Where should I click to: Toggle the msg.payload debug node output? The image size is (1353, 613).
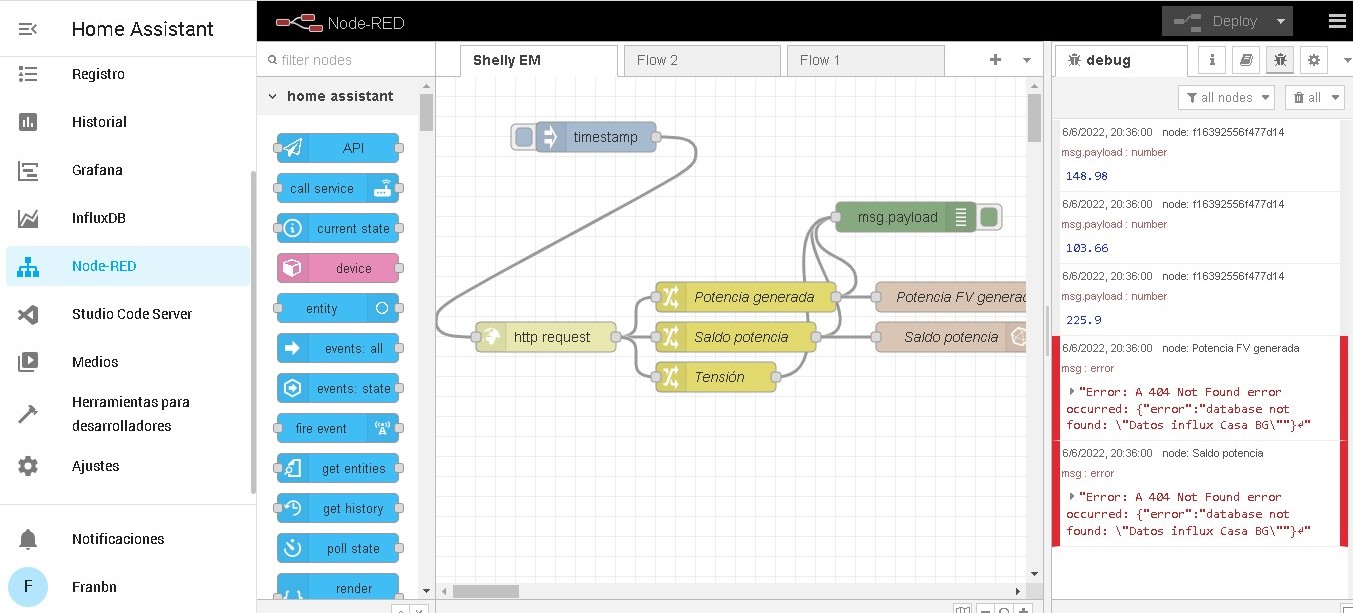pos(989,217)
